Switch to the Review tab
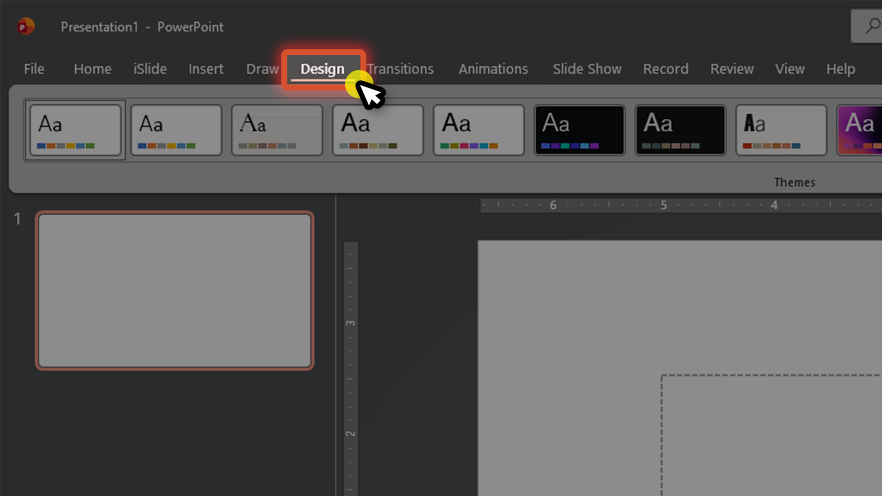 point(732,69)
